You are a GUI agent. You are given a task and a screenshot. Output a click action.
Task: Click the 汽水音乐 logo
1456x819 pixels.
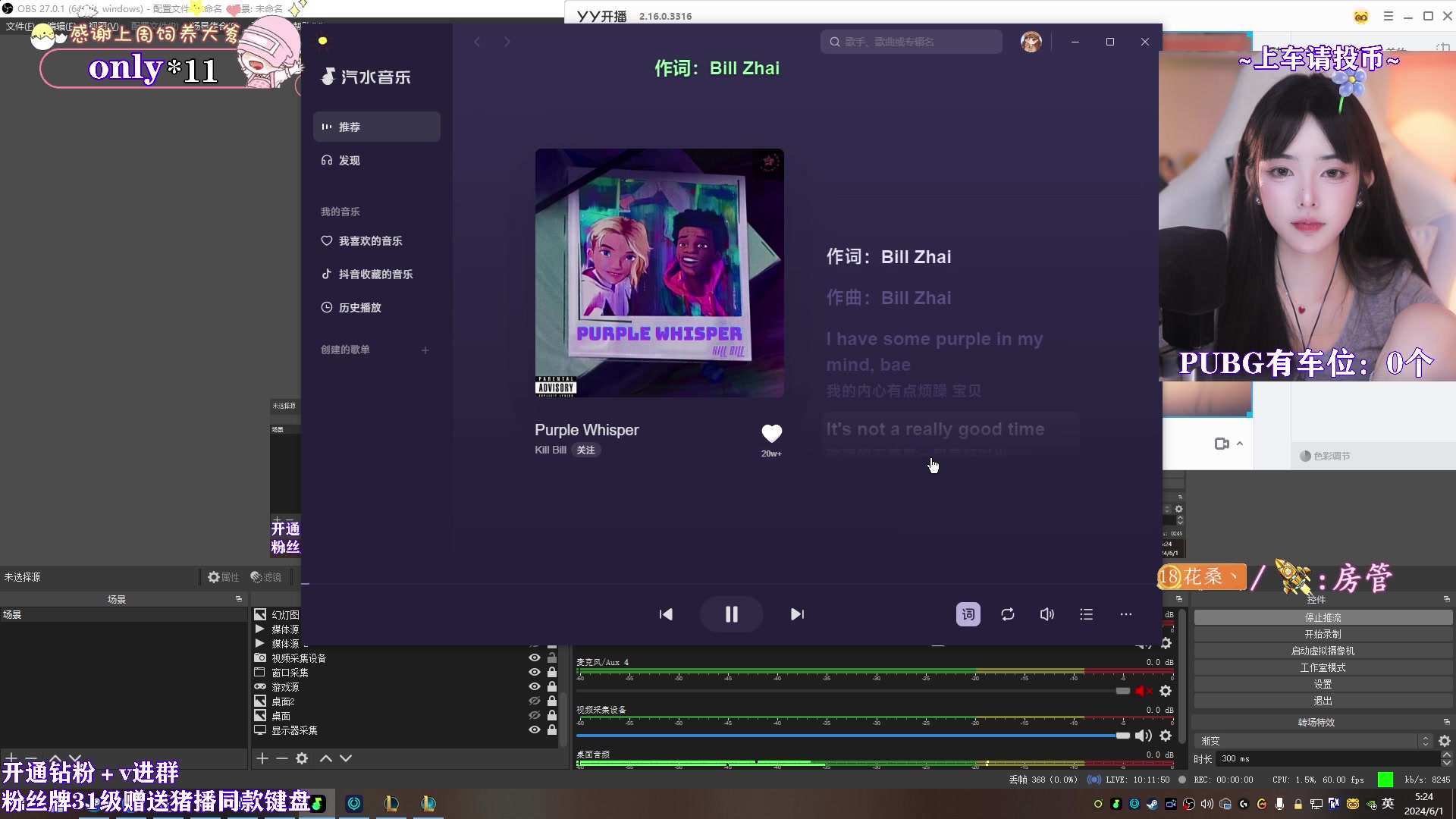pyautogui.click(x=366, y=77)
